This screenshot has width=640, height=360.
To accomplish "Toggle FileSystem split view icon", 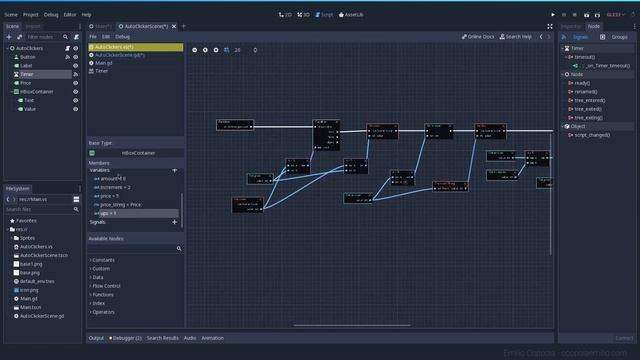I will (76, 199).
